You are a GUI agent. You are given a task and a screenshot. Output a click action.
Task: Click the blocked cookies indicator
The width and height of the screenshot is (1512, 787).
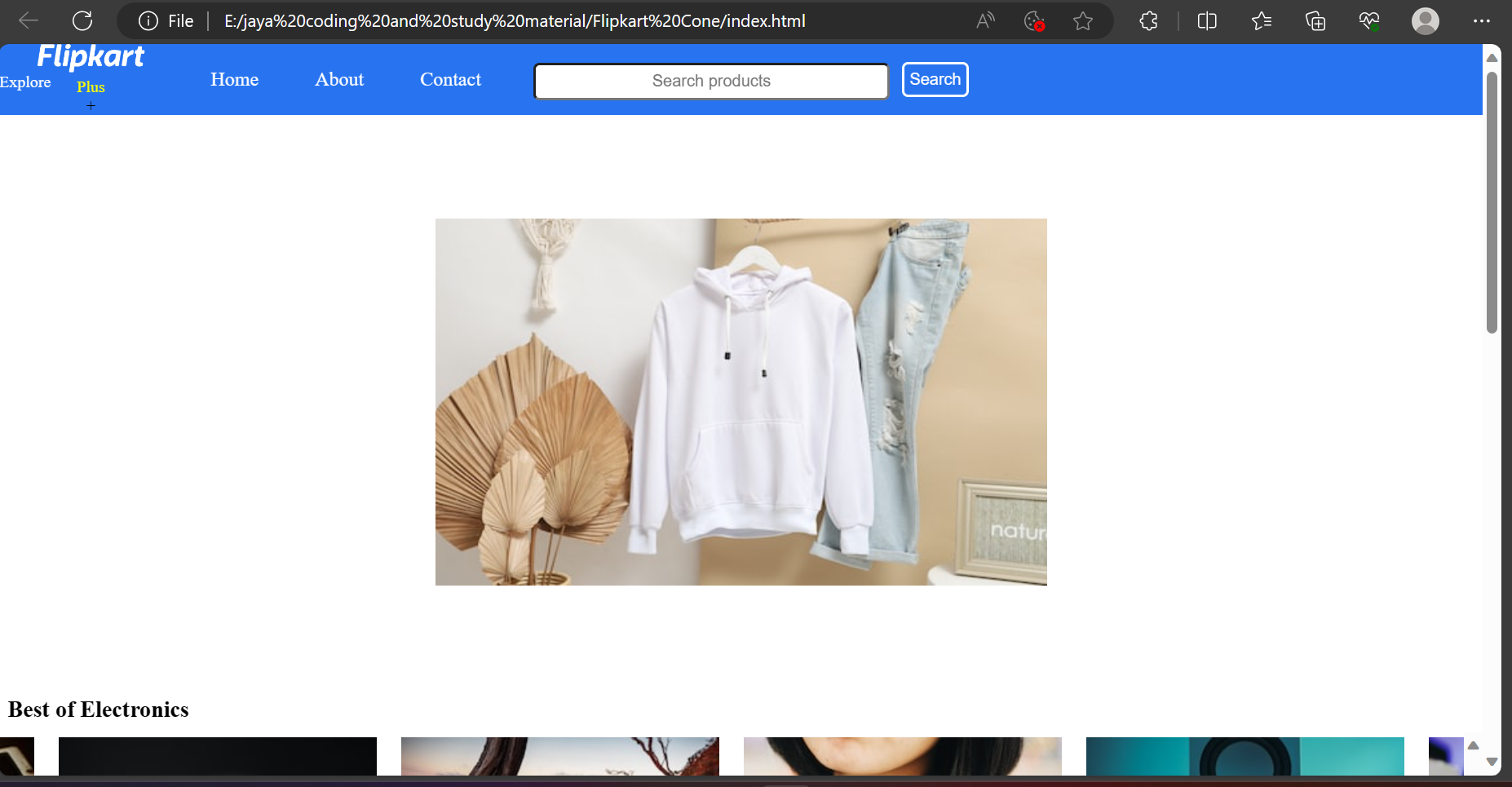click(x=1033, y=20)
